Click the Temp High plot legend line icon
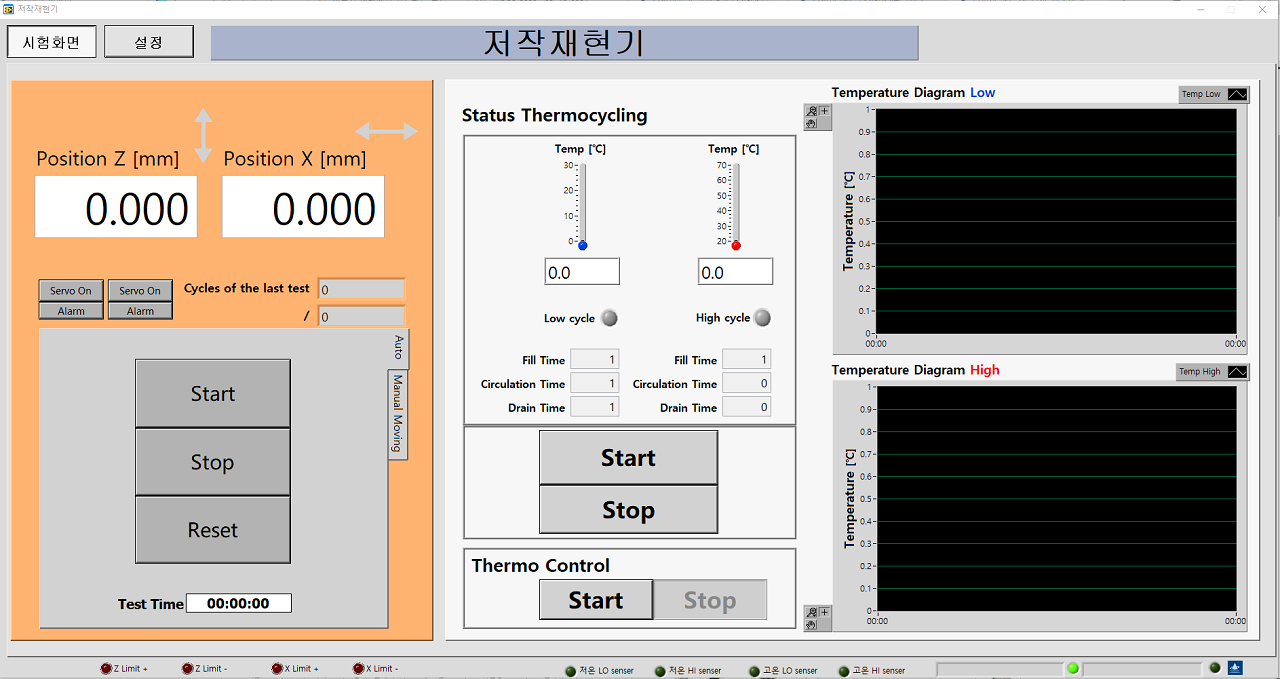1280x679 pixels. (1238, 371)
